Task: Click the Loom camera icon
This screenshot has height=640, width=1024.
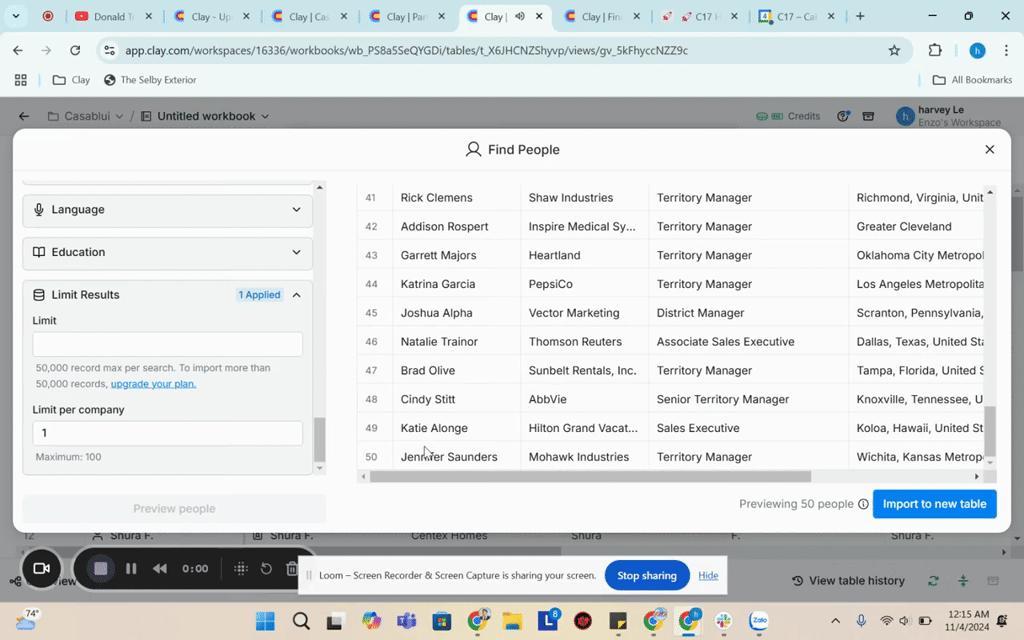Action: pos(41,568)
